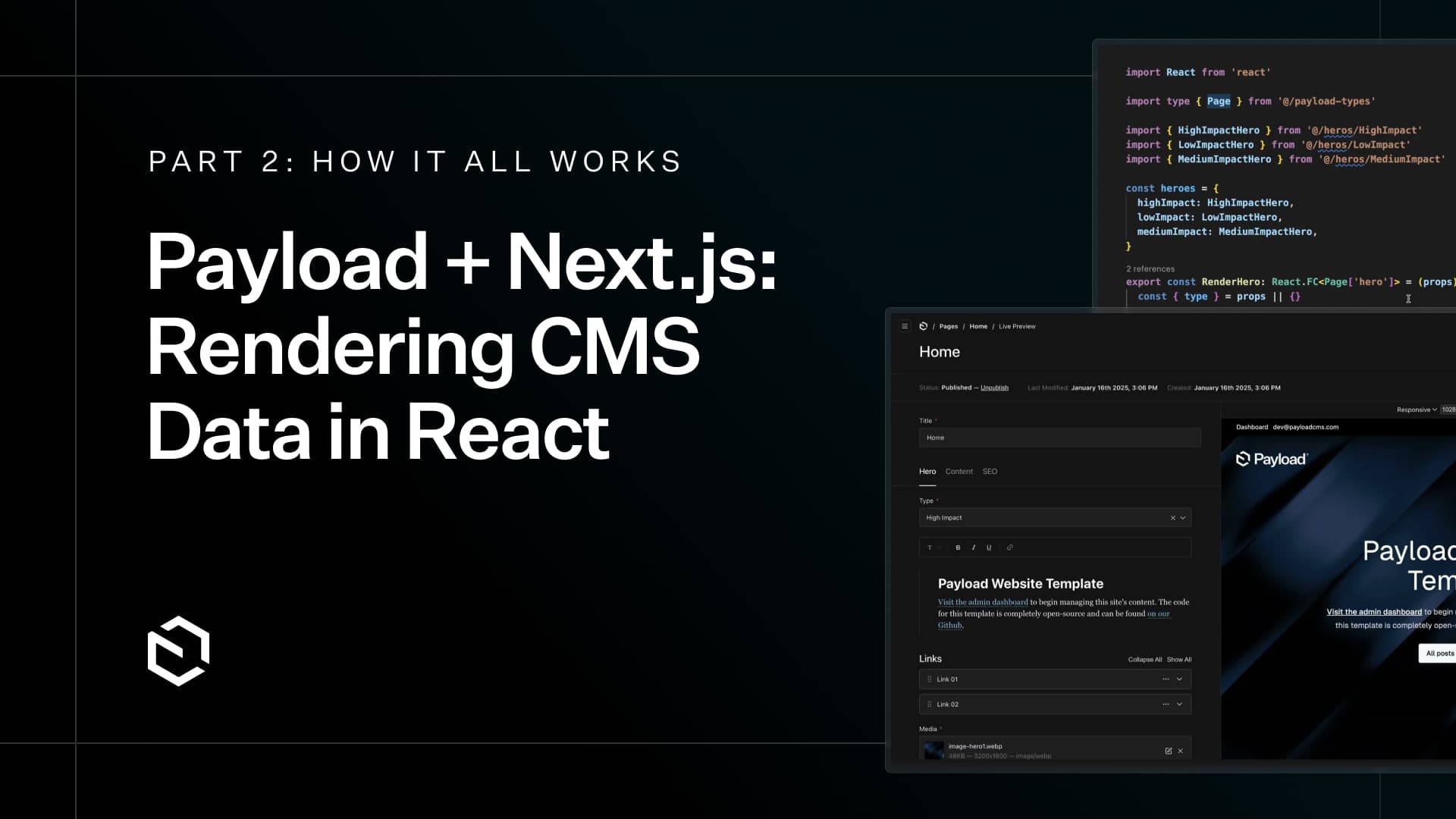This screenshot has height=819, width=1456.
Task: Open Visit the admin dashboard in preview
Action: [x=1374, y=612]
